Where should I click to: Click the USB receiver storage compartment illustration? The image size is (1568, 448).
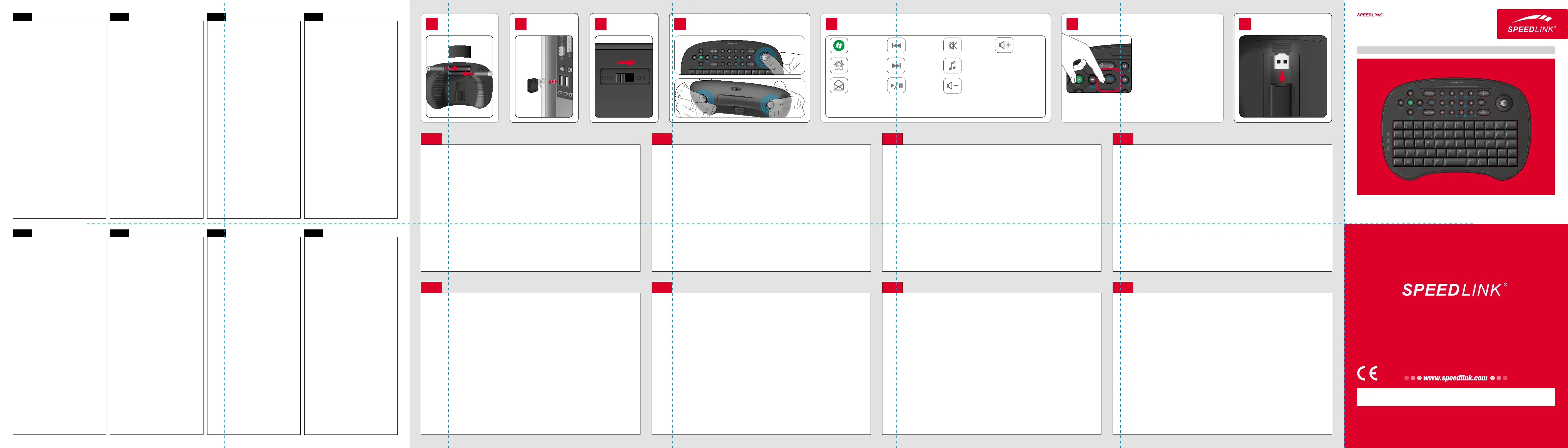click(x=1283, y=77)
